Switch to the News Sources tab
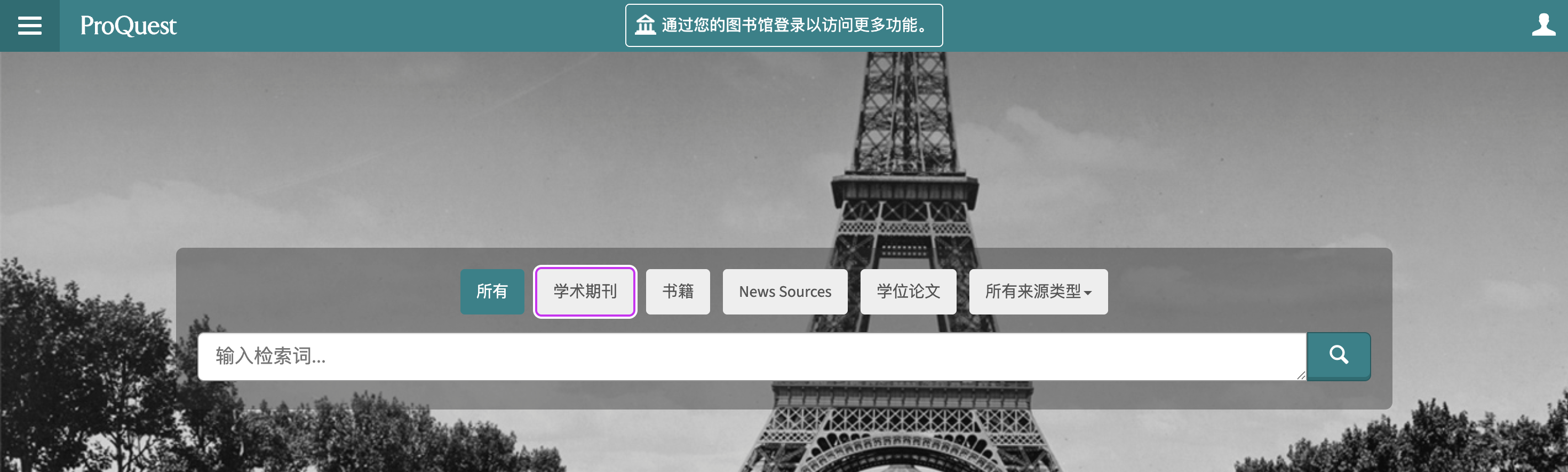Viewport: 1568px width, 472px height. [784, 292]
